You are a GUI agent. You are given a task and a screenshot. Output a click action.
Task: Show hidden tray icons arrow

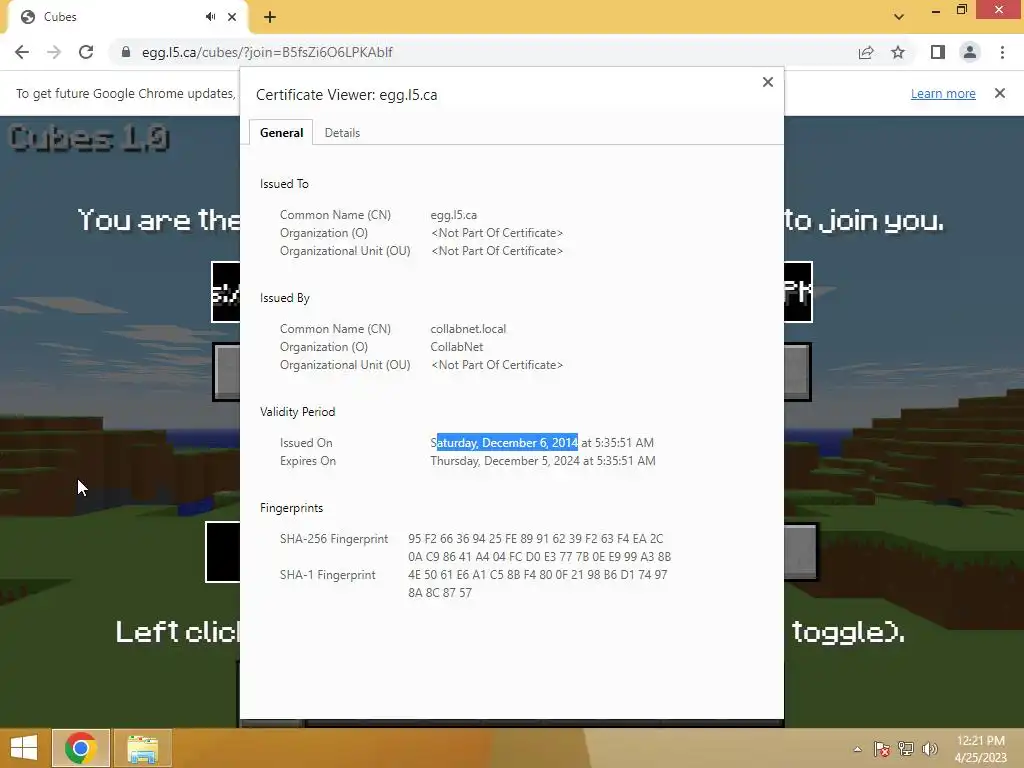coord(857,749)
